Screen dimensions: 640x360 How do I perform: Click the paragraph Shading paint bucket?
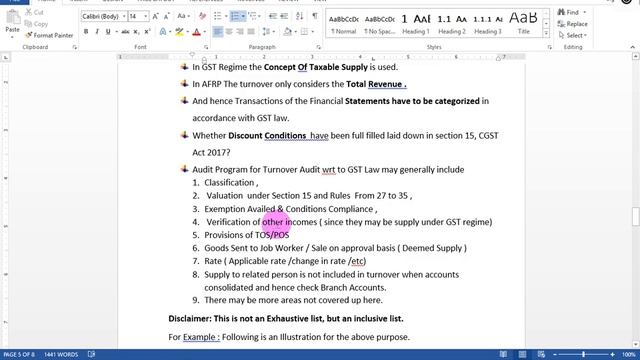click(287, 32)
